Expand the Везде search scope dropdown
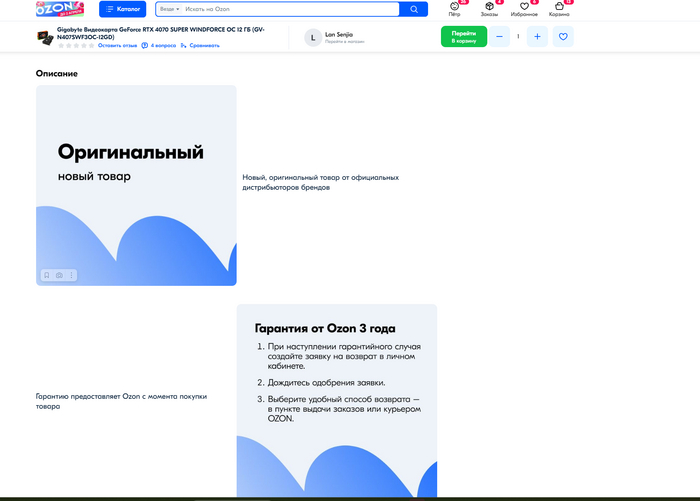Image resolution: width=700 pixels, height=501 pixels. click(170, 9)
